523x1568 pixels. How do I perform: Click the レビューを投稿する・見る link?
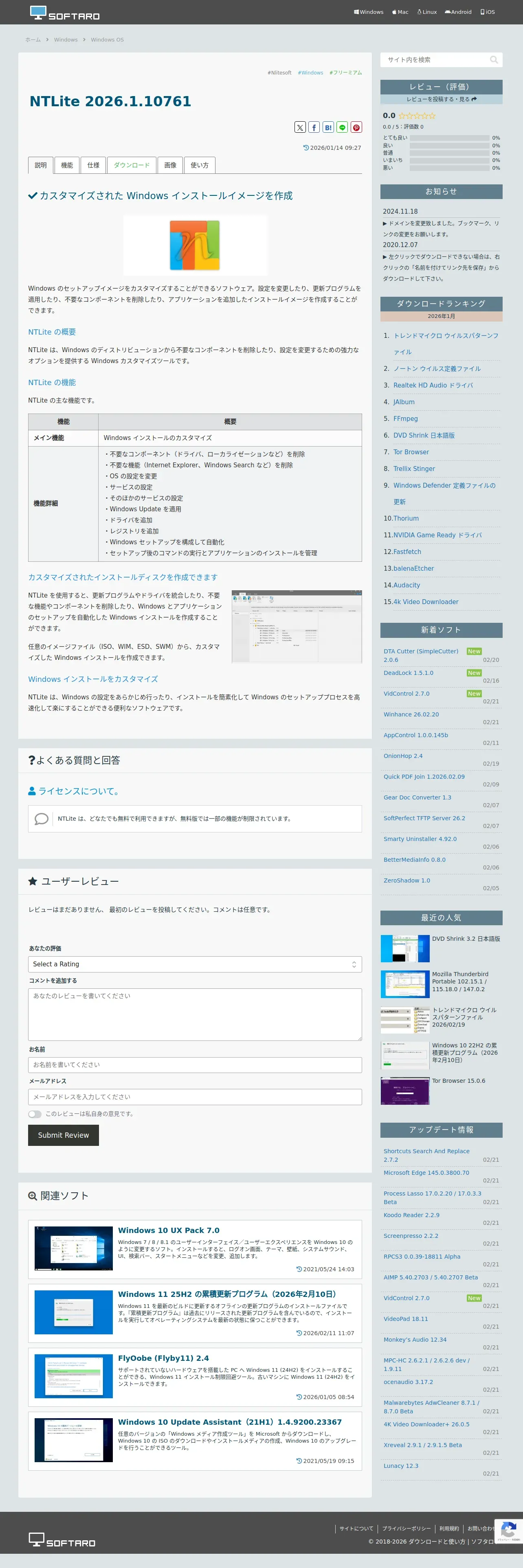pyautogui.click(x=442, y=99)
